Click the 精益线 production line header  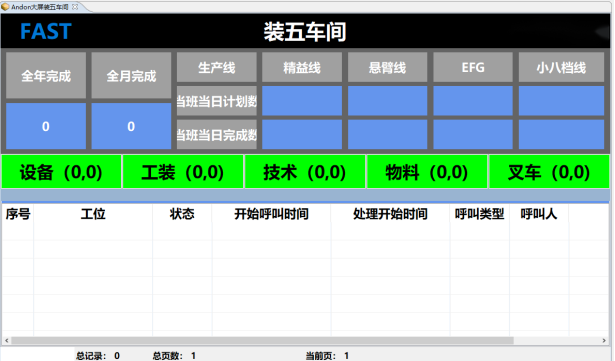pyautogui.click(x=302, y=67)
